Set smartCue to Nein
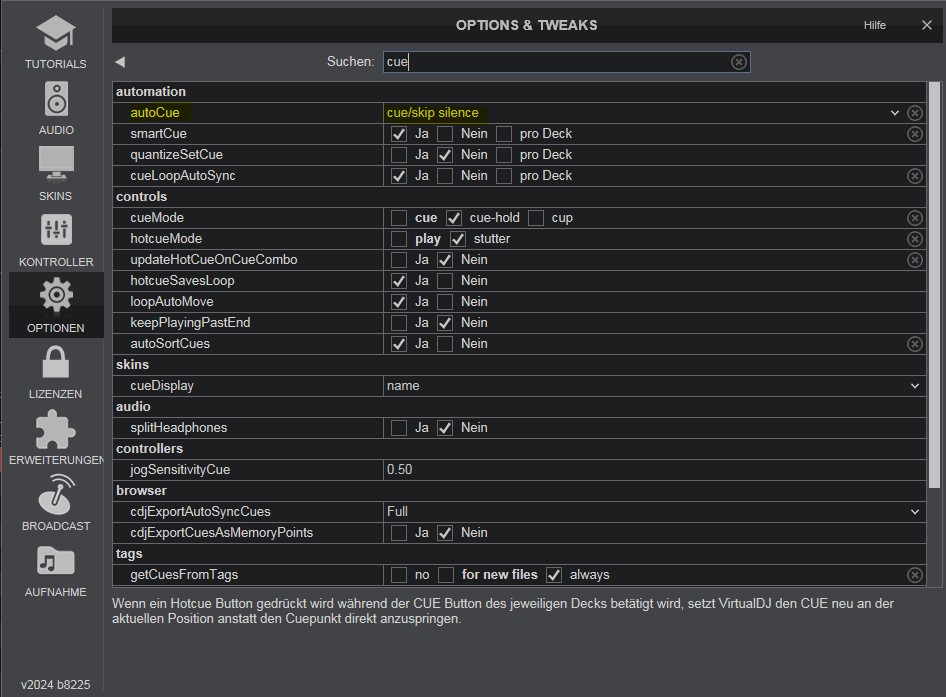The height and width of the screenshot is (697, 946). click(x=445, y=134)
